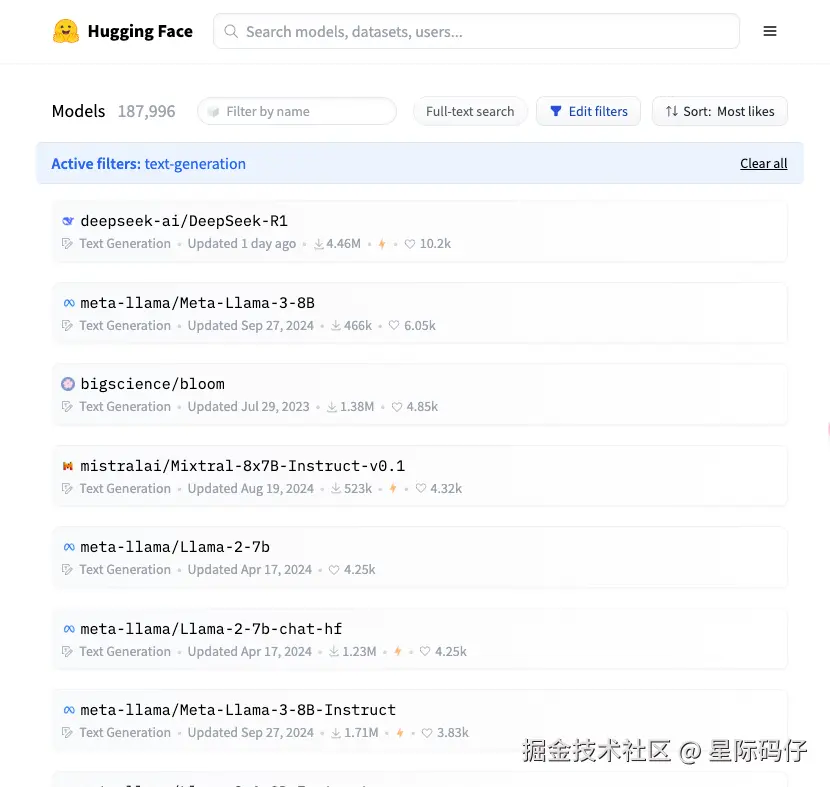This screenshot has height=787, width=830.
Task: Click 'Updated 1 day ago' text
Action: (x=242, y=243)
